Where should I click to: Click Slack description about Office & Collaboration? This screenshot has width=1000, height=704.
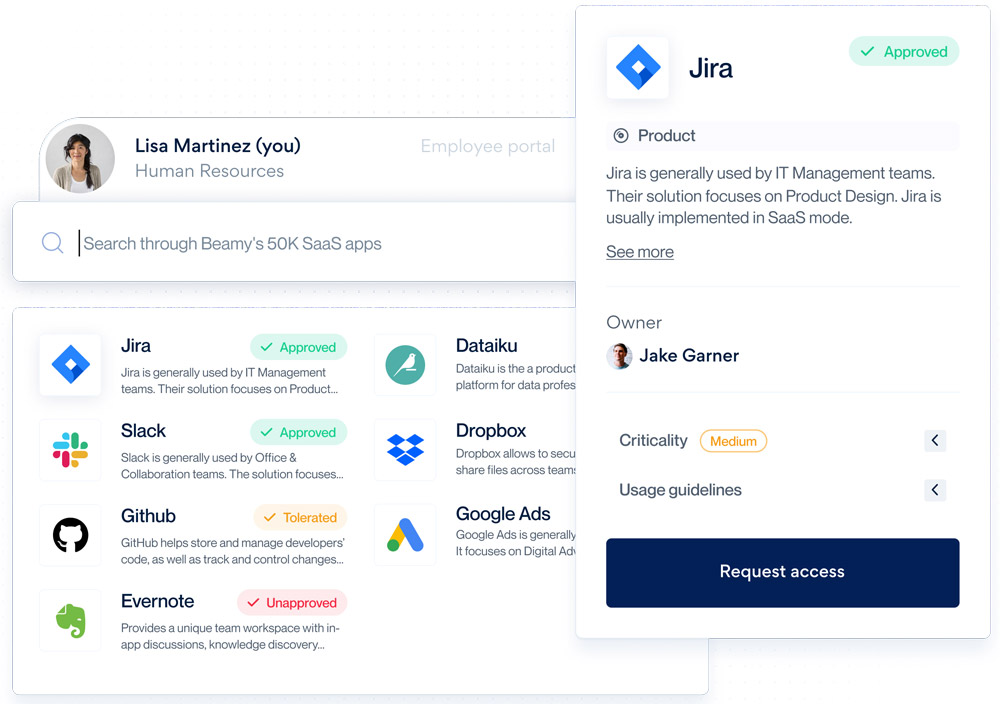click(232, 466)
